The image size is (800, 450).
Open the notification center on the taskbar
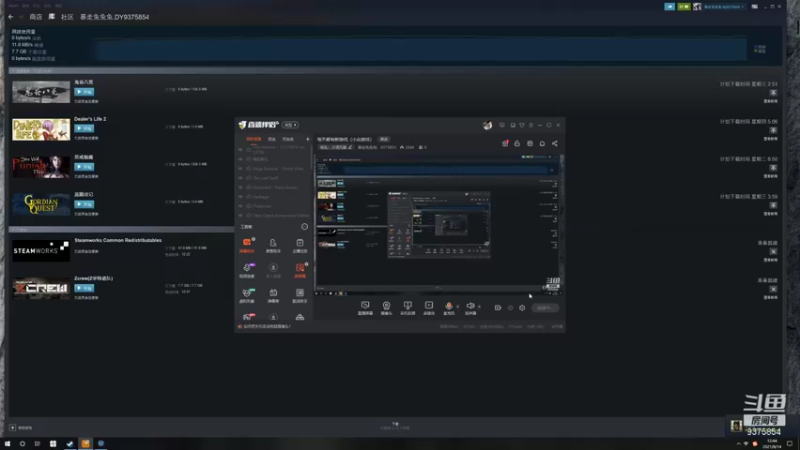790,444
